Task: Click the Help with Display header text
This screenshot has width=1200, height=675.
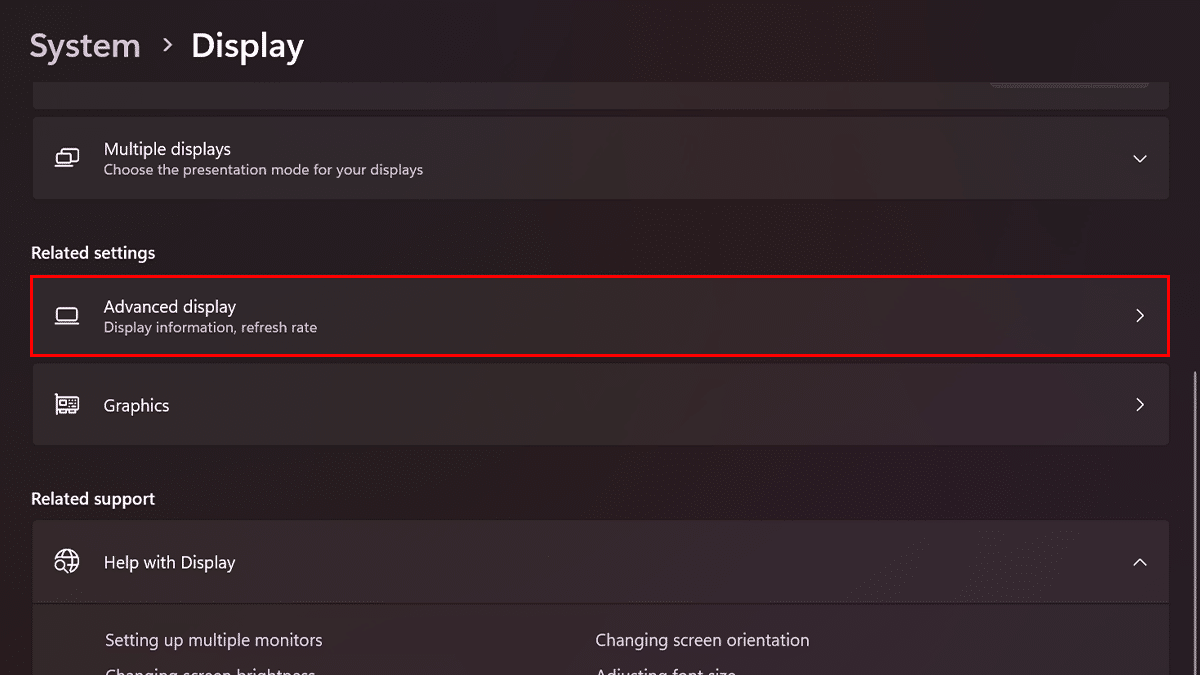Action: pos(170,562)
